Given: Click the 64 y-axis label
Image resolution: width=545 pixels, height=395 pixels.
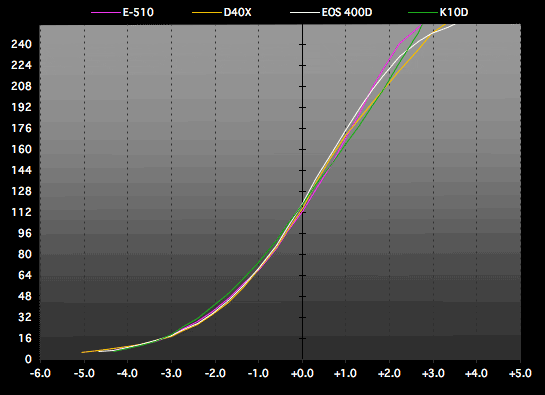Looking at the screenshot, I should coord(25,275).
